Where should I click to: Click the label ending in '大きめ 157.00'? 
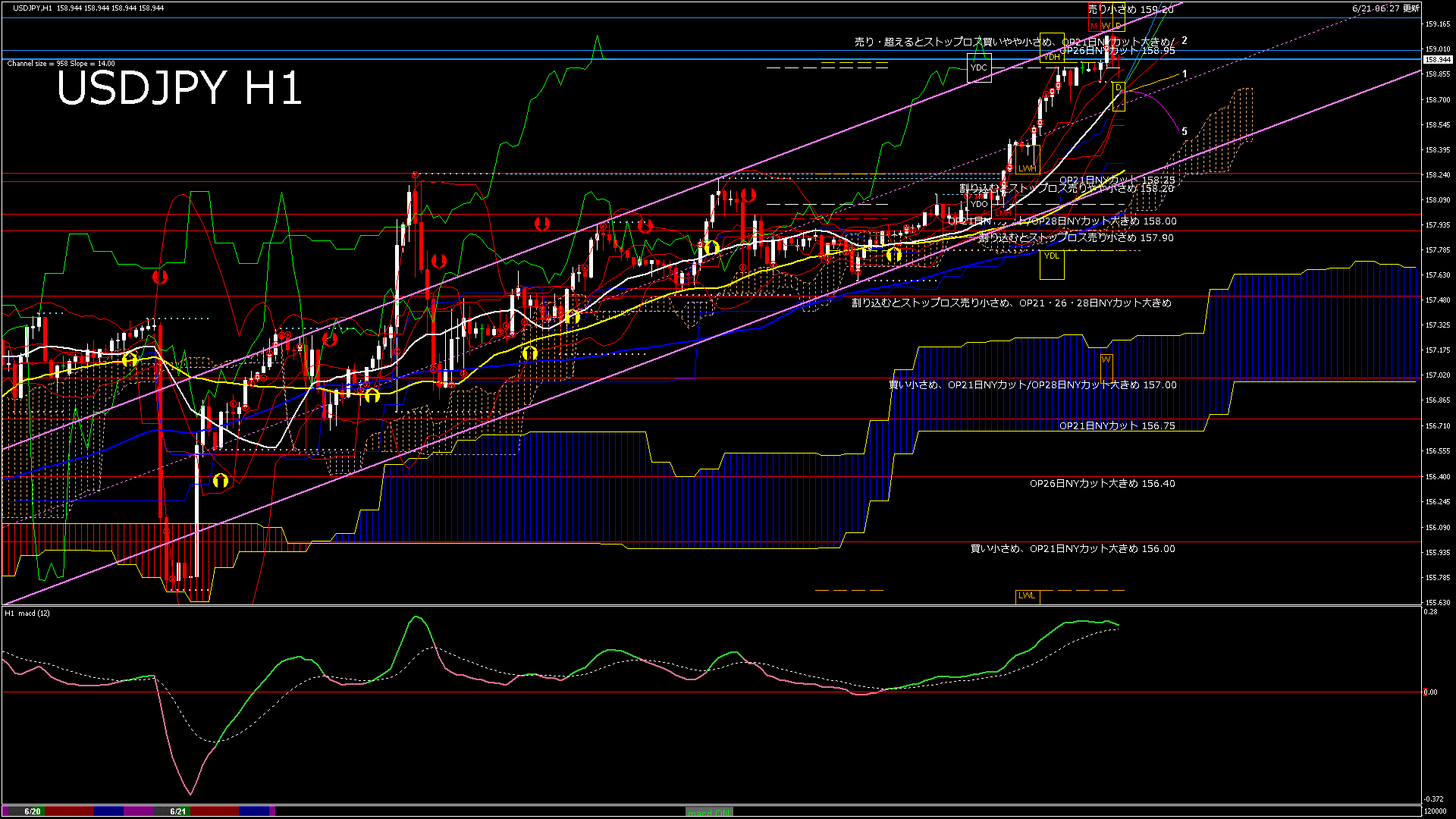click(1032, 385)
